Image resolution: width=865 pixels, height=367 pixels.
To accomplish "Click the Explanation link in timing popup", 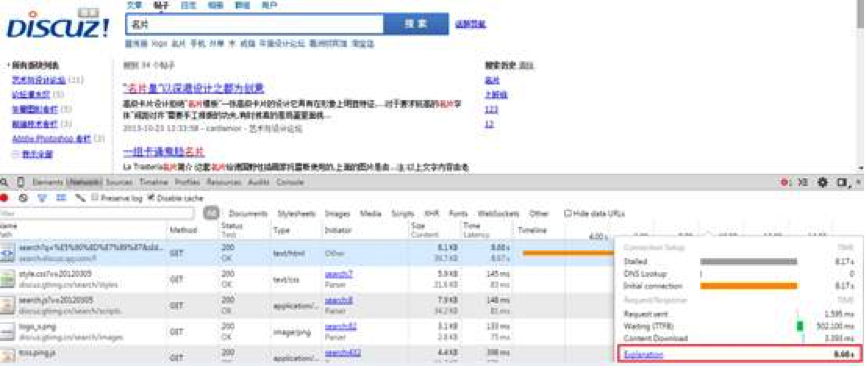I will (x=644, y=355).
